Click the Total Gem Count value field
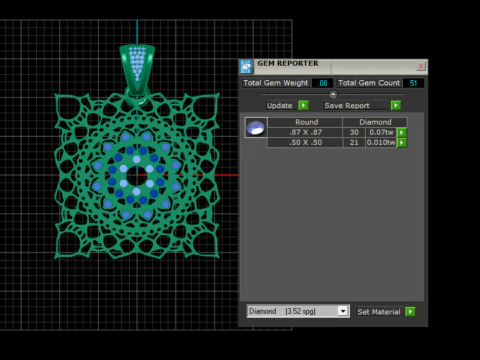The width and height of the screenshot is (480, 360). coord(413,83)
